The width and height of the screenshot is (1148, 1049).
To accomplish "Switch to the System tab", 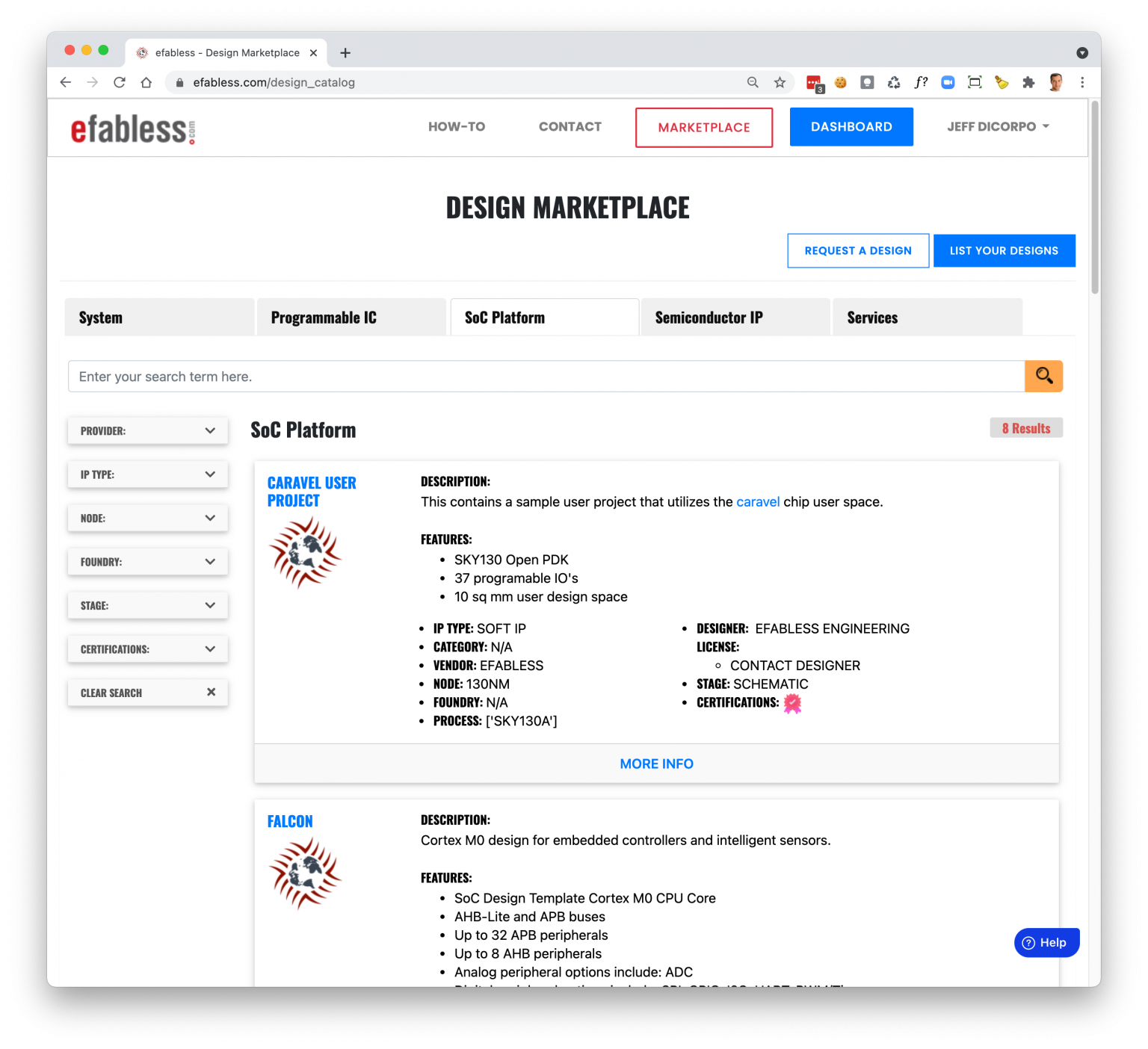I will coord(160,318).
